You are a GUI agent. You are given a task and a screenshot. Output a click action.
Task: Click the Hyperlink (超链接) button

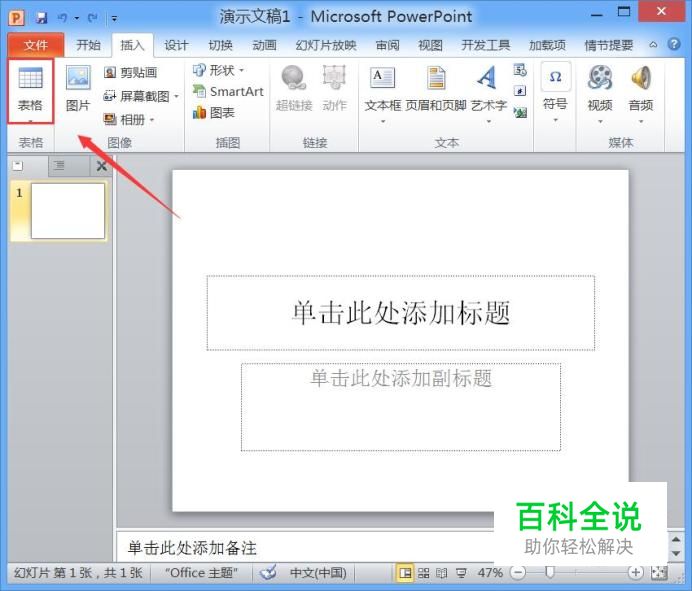click(x=294, y=88)
